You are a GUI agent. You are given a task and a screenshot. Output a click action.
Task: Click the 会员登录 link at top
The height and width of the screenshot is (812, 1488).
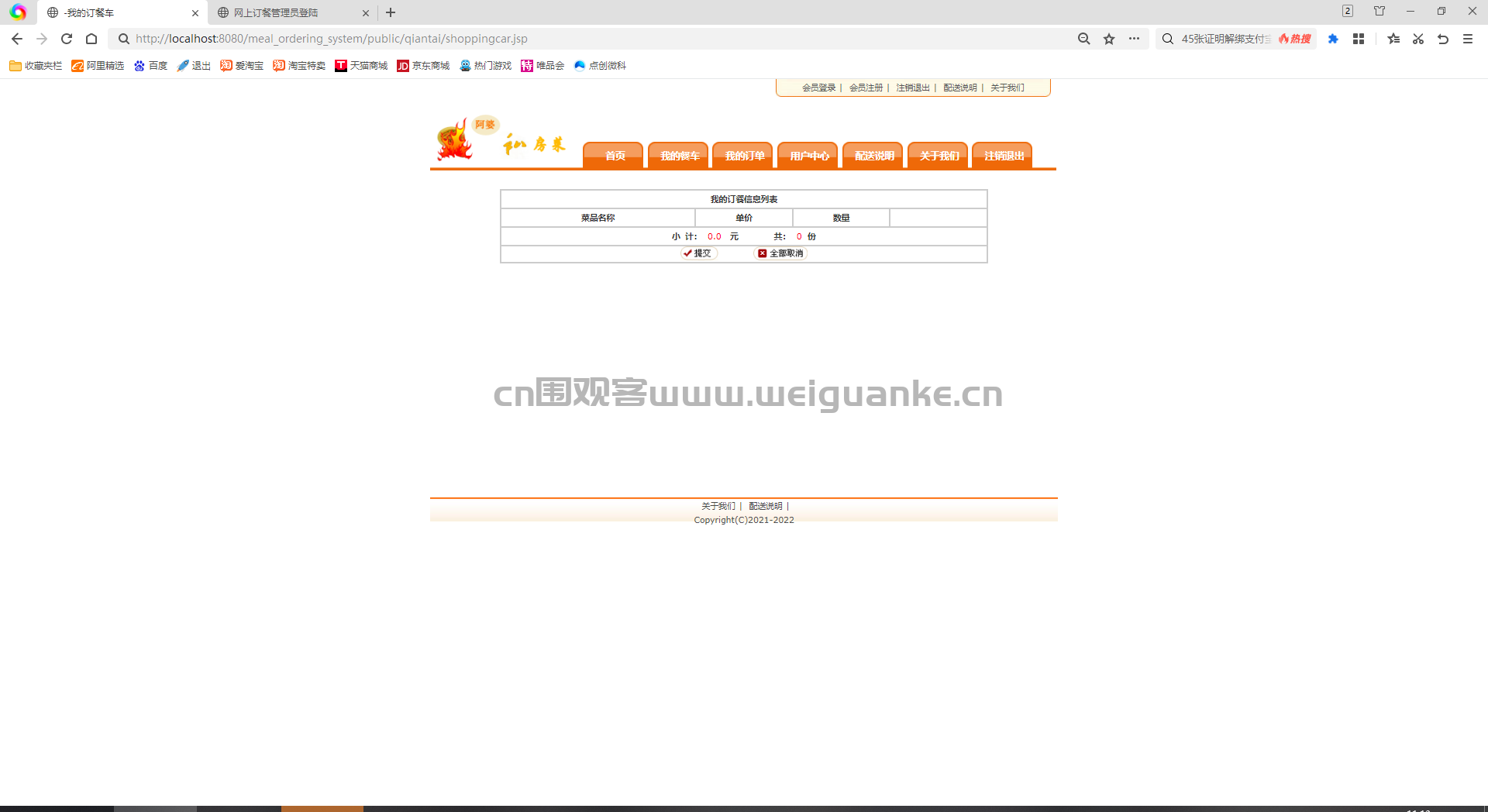[x=819, y=88]
